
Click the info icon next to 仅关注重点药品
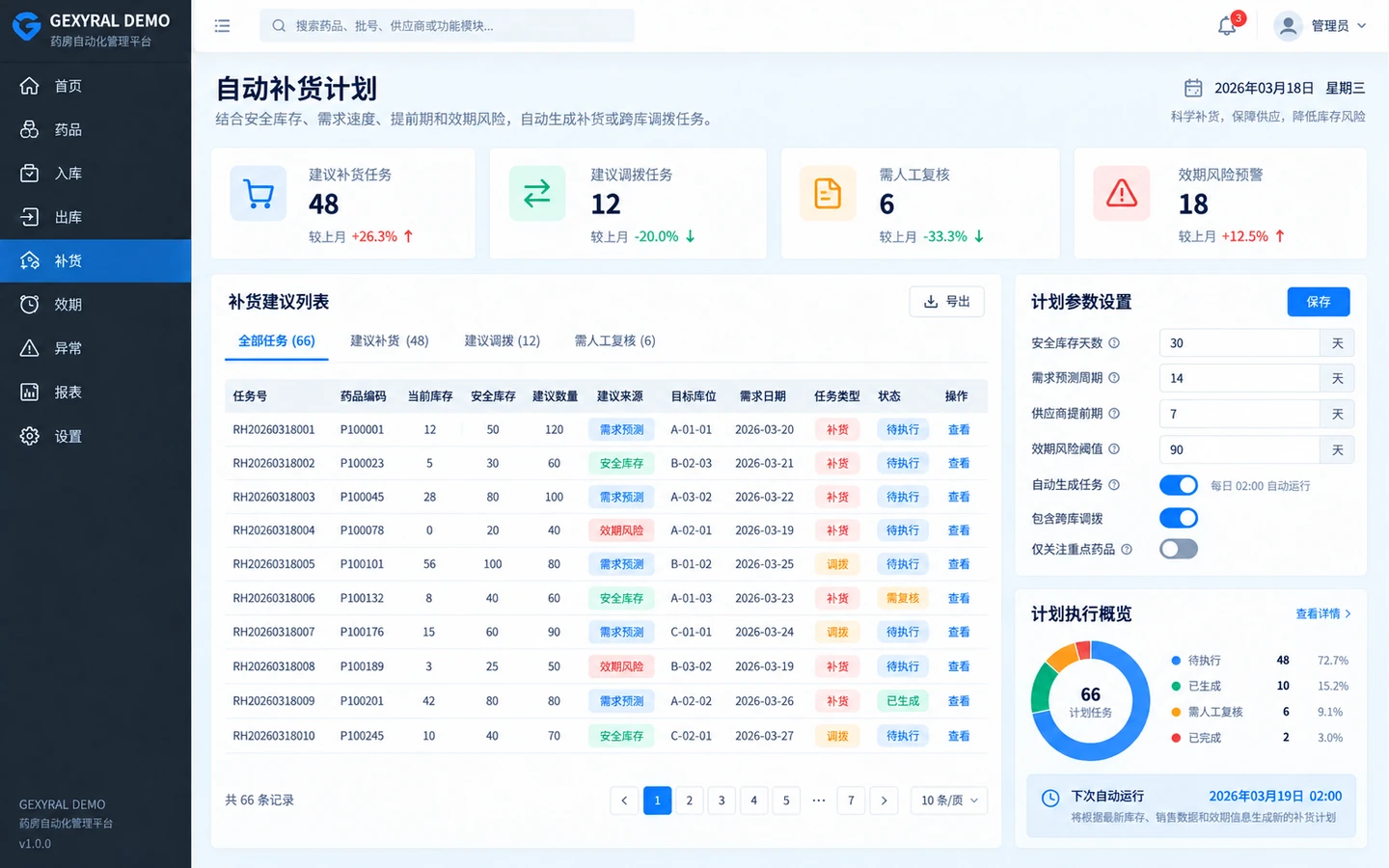coord(1127,550)
